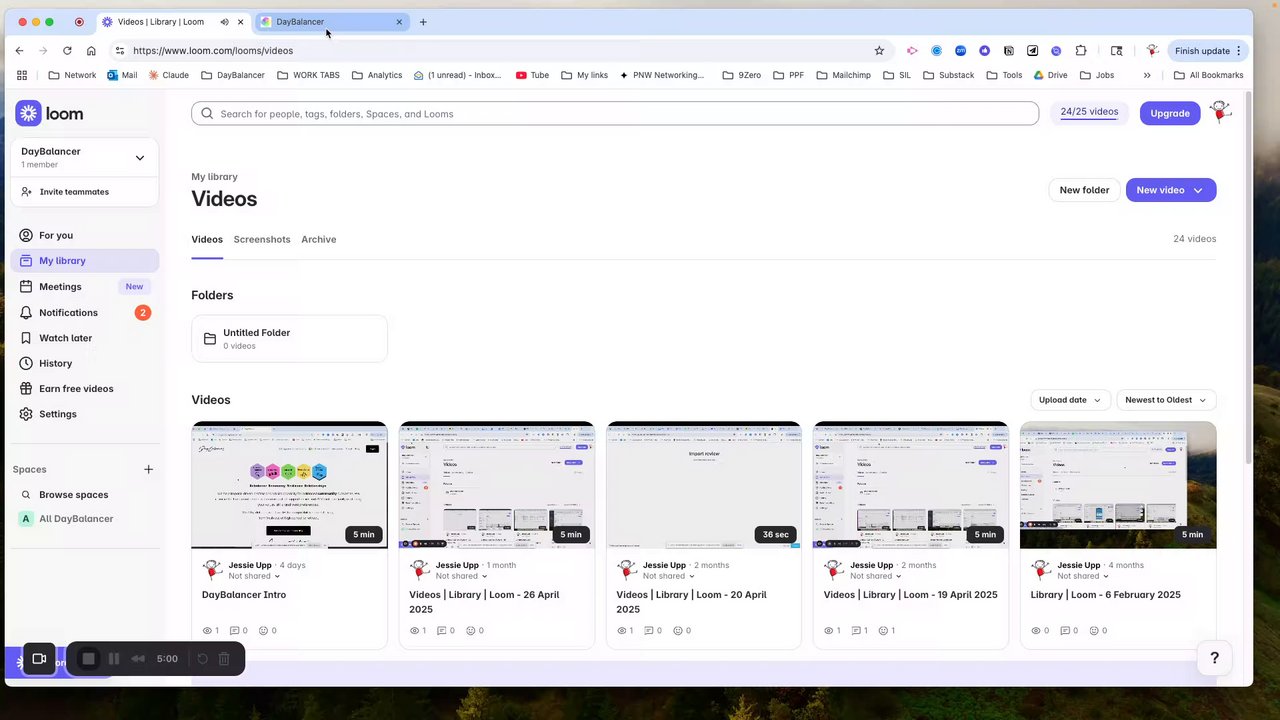This screenshot has width=1280, height=720.
Task: Open the Claude bookmark
Action: [x=168, y=75]
